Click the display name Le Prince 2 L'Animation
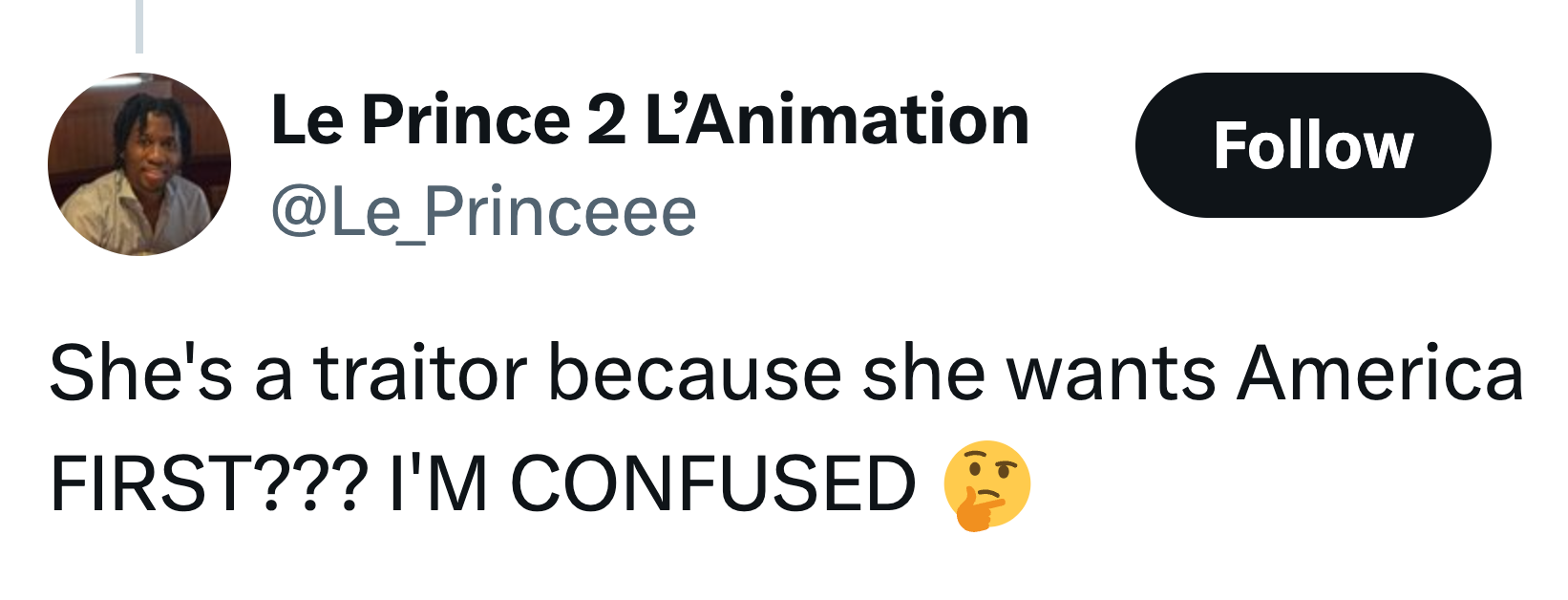 pyautogui.click(x=649, y=120)
